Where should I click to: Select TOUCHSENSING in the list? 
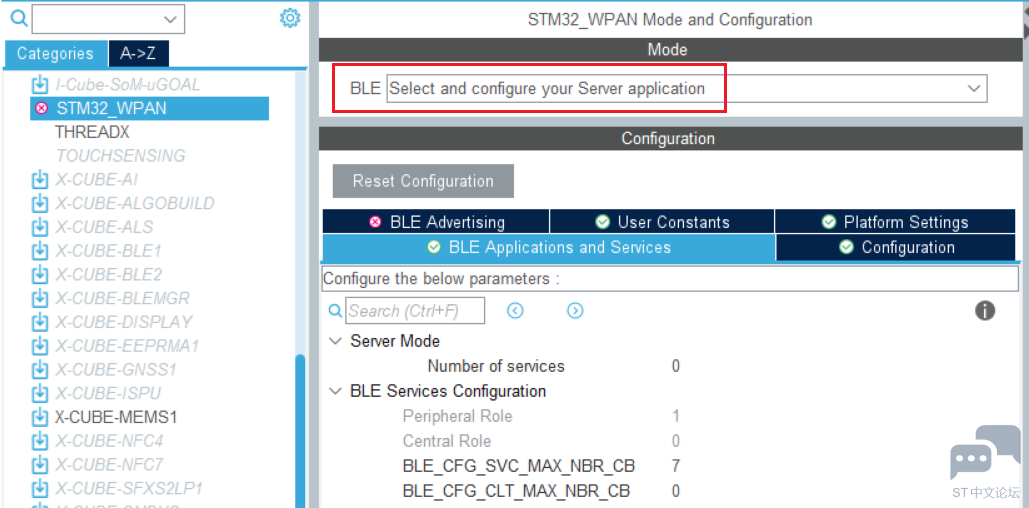pyautogui.click(x=120, y=156)
